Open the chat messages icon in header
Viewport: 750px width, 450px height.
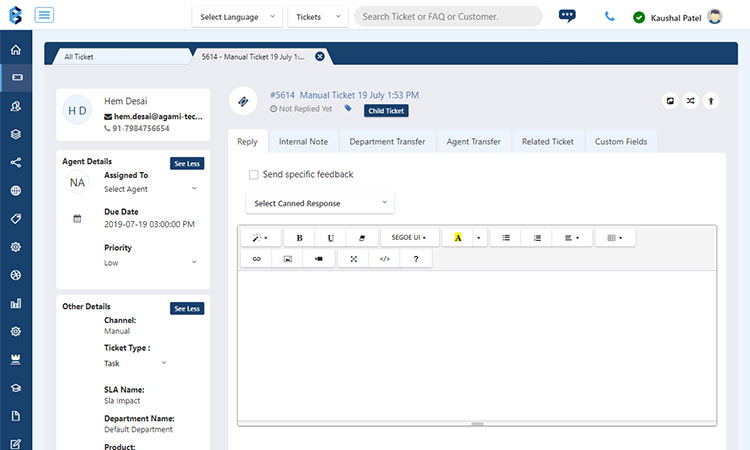point(567,16)
